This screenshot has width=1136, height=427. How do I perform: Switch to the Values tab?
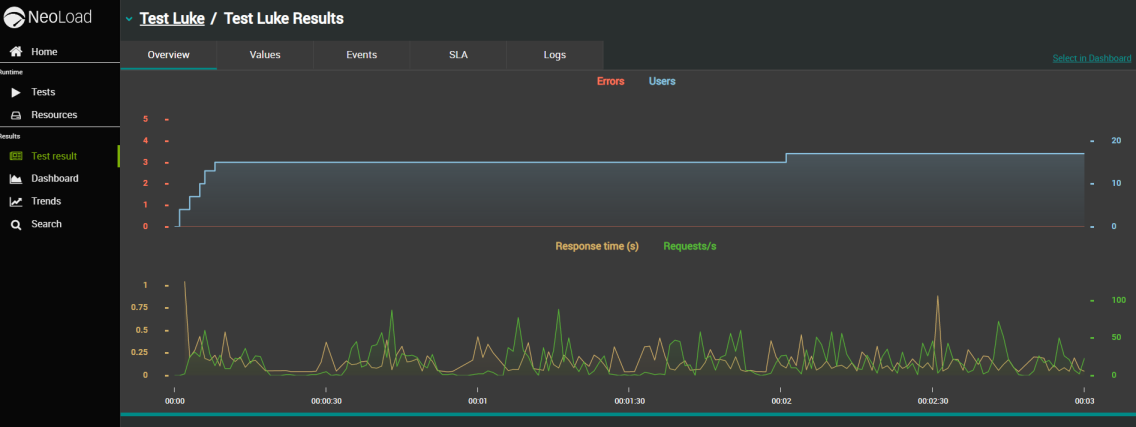coord(265,55)
